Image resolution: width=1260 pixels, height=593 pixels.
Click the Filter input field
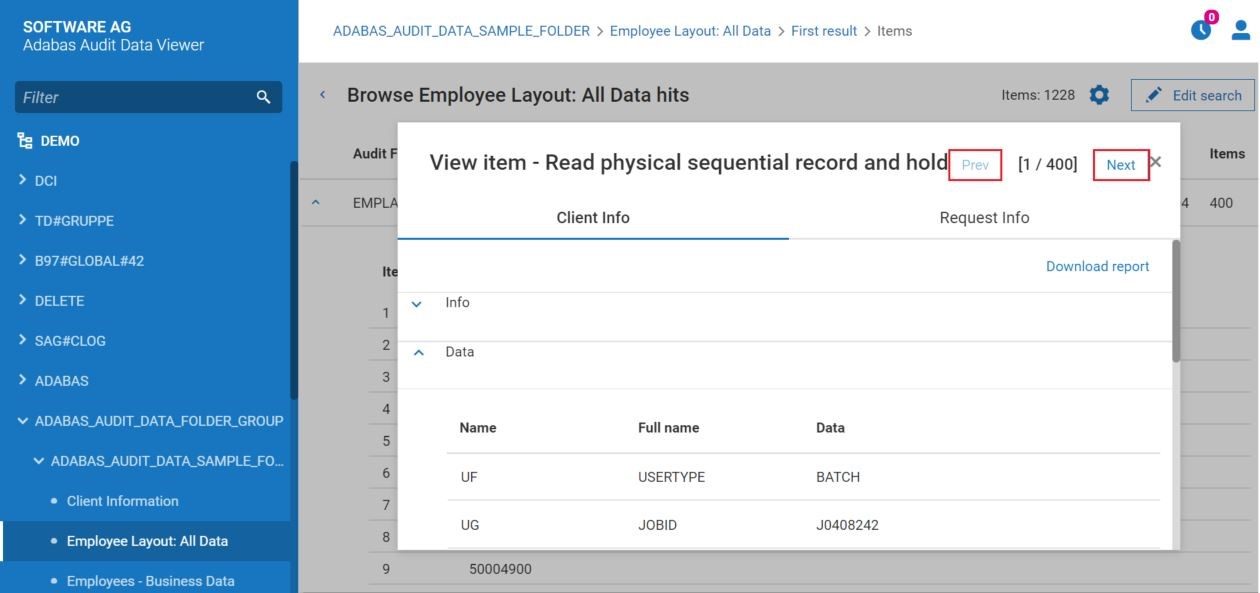tap(148, 97)
